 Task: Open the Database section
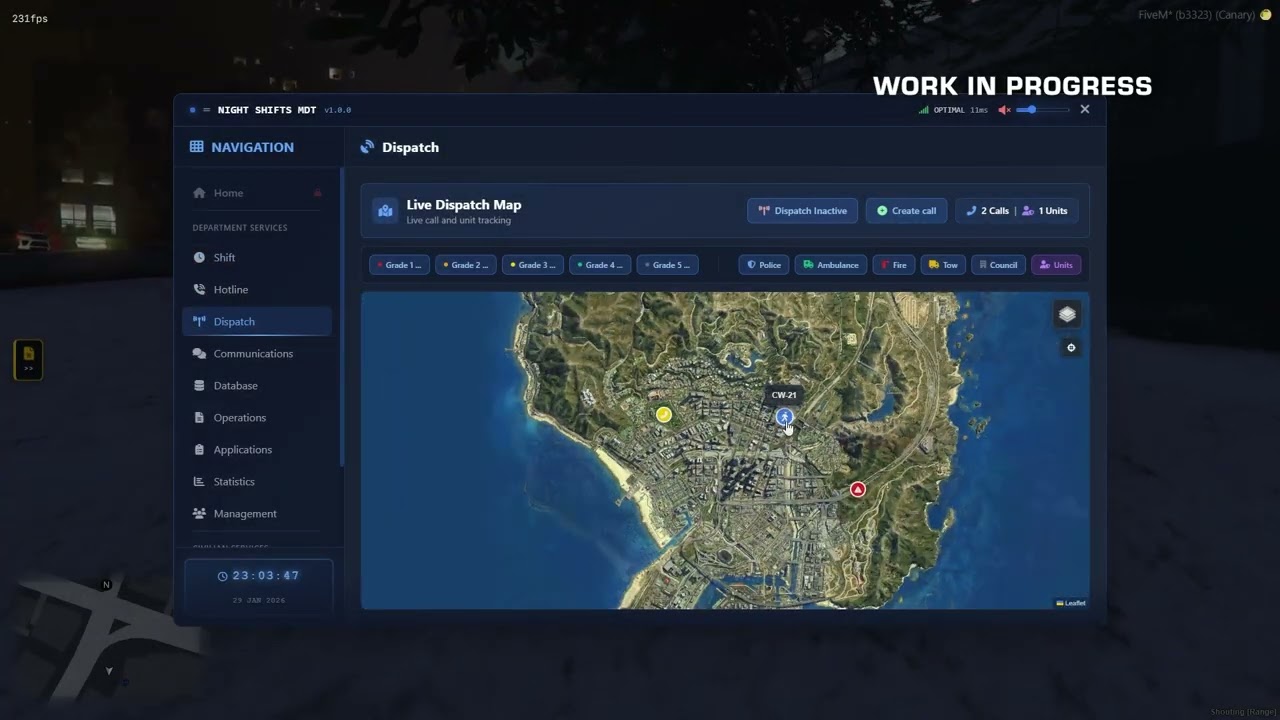pyautogui.click(x=257, y=385)
